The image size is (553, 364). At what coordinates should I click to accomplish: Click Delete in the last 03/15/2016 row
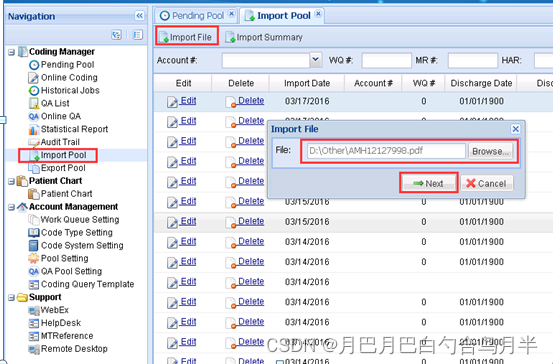coord(251,222)
